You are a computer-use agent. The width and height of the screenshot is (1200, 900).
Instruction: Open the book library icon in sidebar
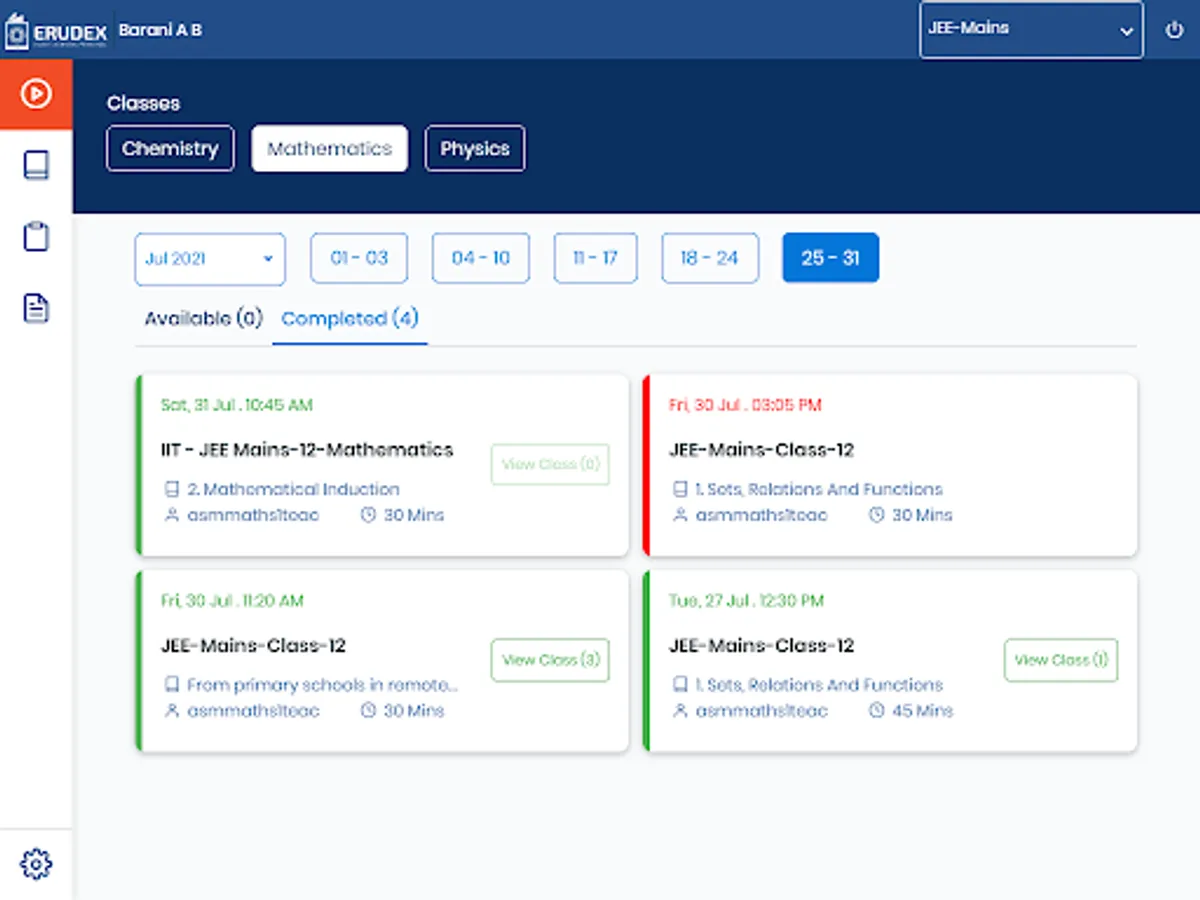click(36, 165)
